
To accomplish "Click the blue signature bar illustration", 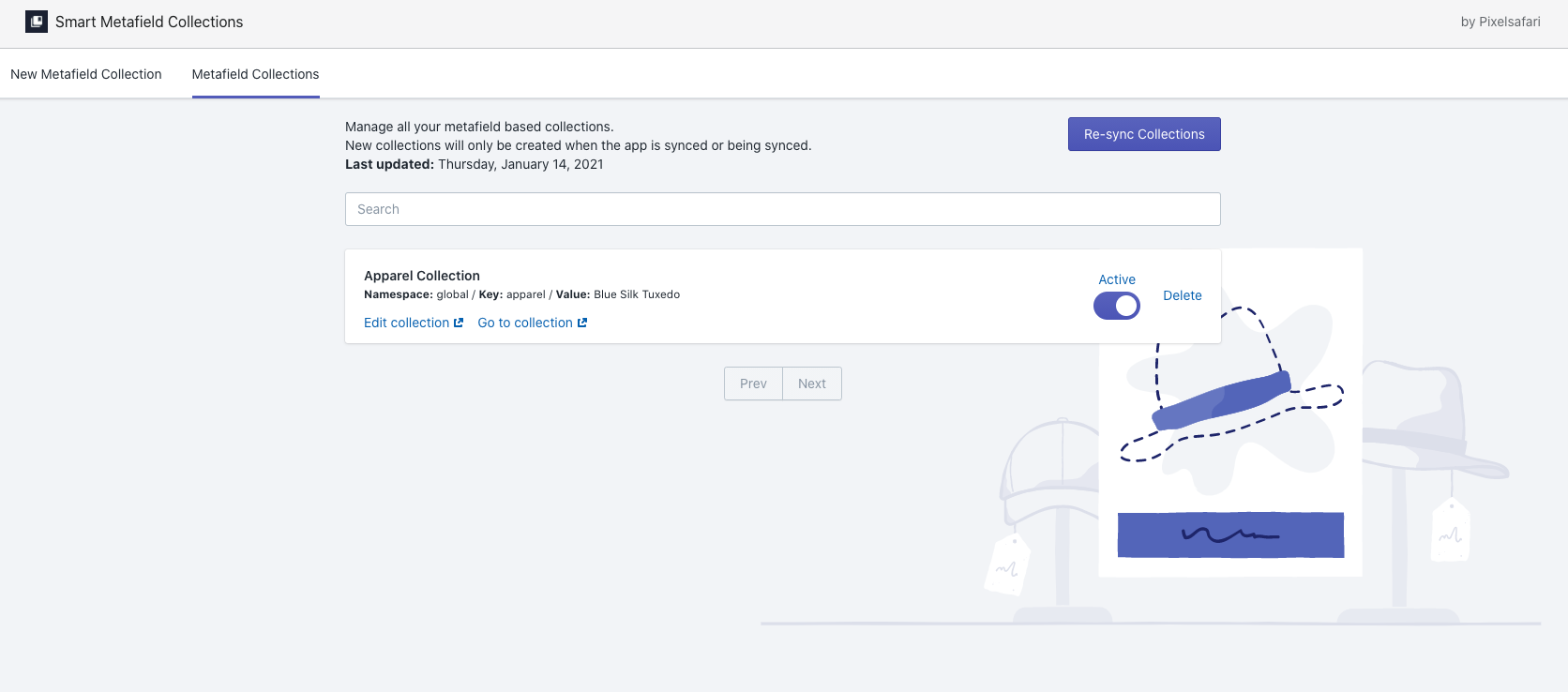I will pos(1230,534).
